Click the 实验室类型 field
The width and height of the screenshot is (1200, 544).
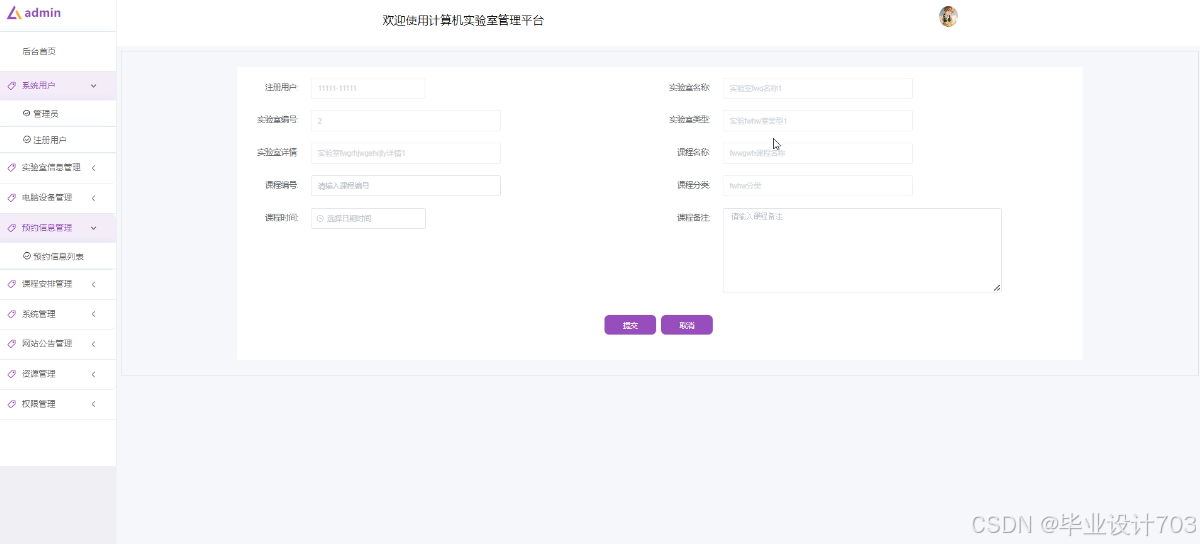point(818,120)
